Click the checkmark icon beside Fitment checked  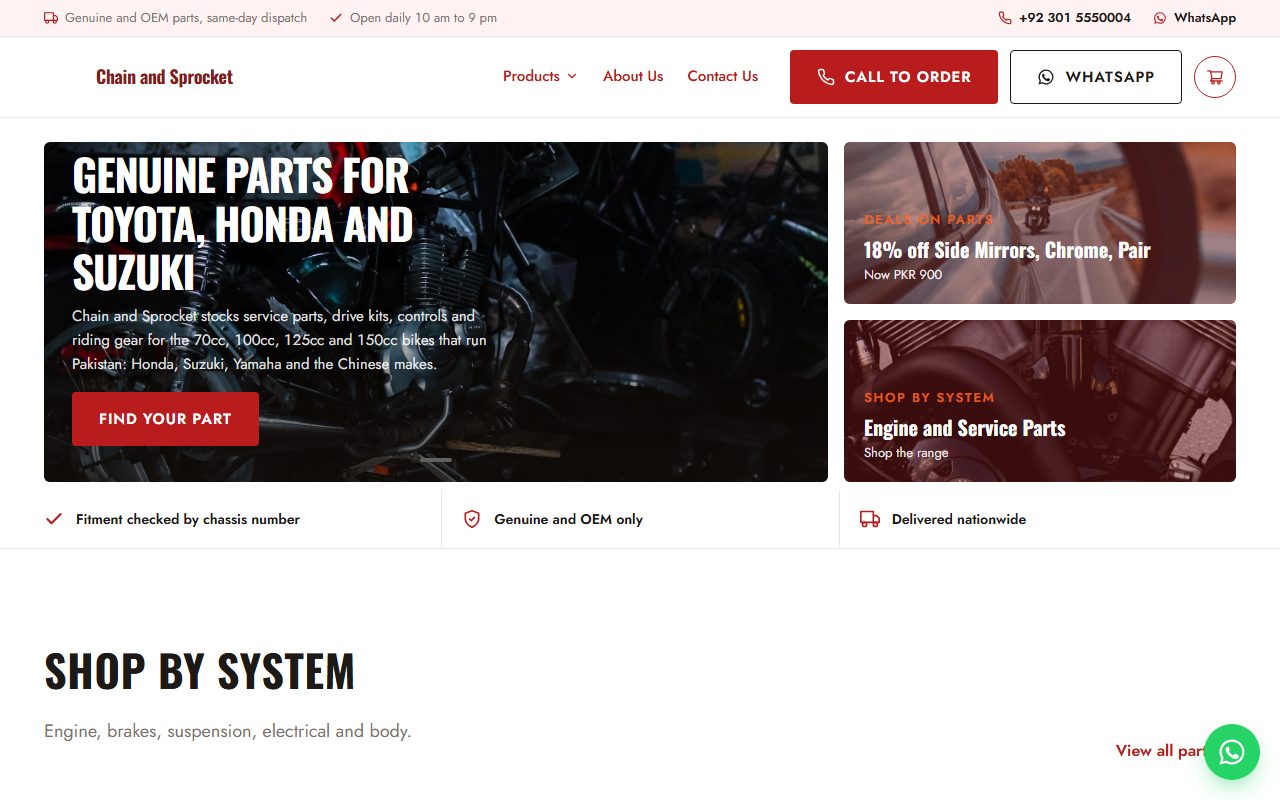coord(54,519)
